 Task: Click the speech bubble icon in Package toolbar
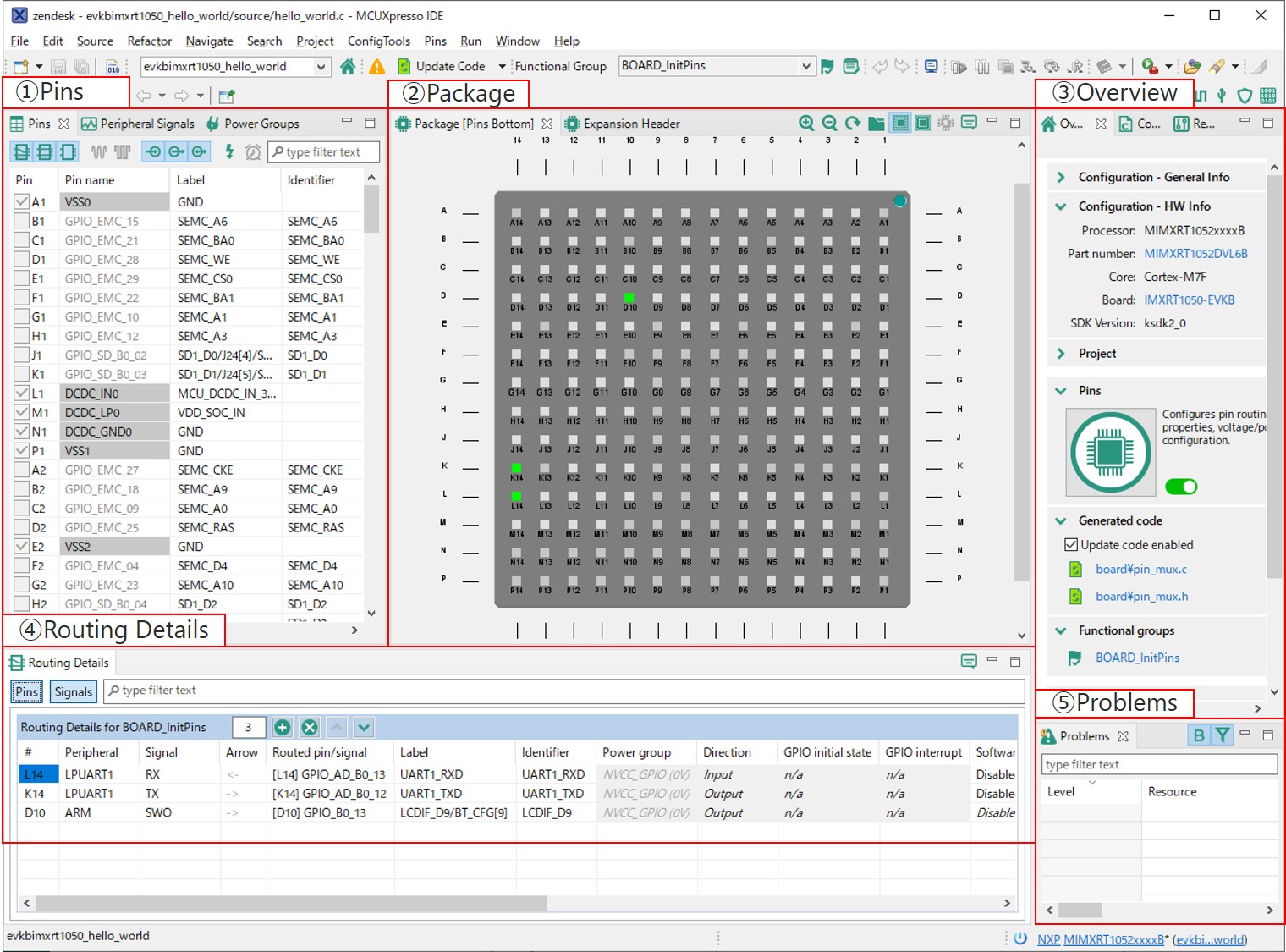pos(970,123)
